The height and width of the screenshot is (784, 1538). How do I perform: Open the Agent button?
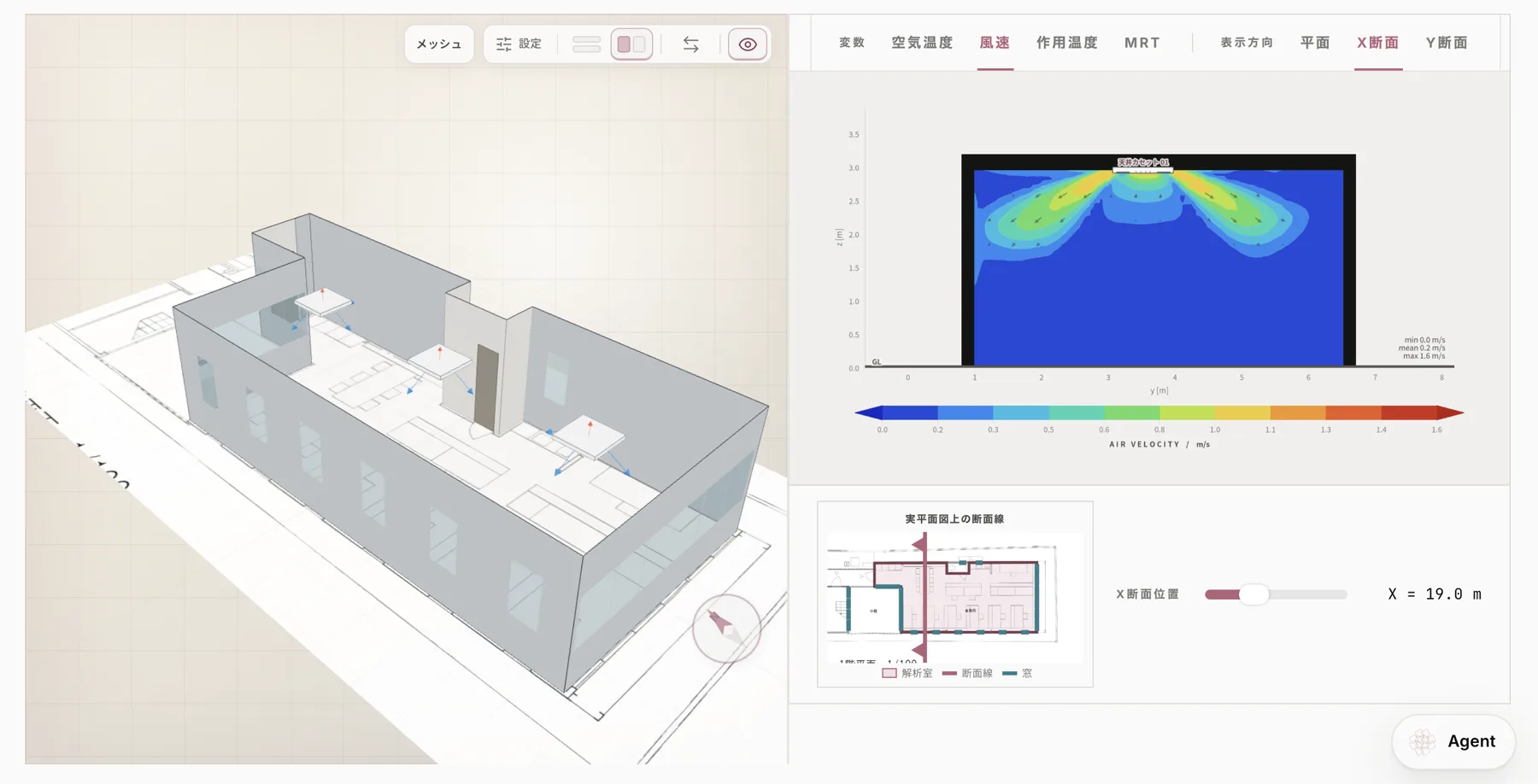pos(1453,741)
